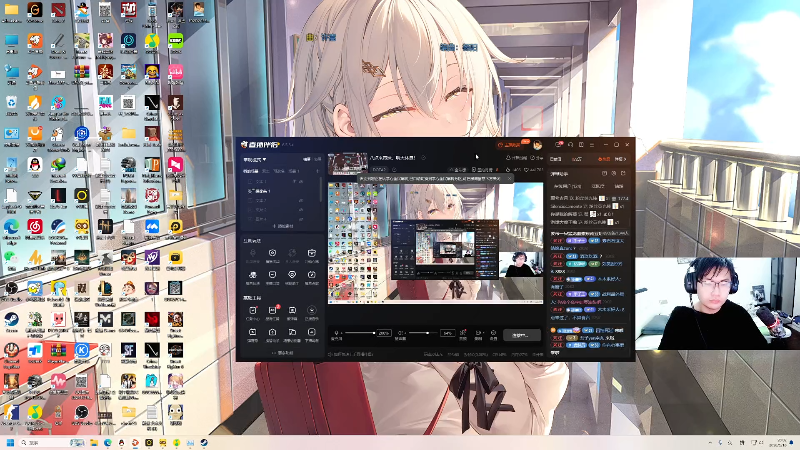Image resolution: width=800 pixels, height=450 pixels.
Task: Click the orange hot label in the right panel header
Action: tap(604, 159)
